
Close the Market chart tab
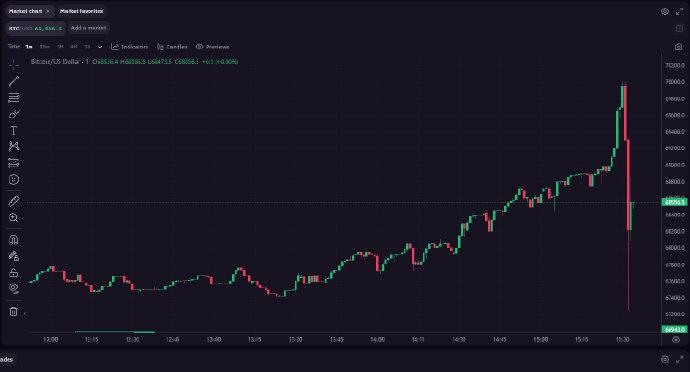(48, 11)
